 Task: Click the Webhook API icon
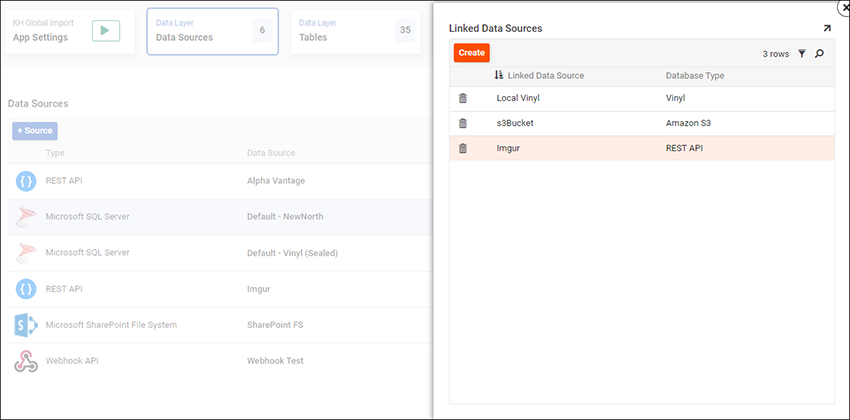(x=26, y=361)
